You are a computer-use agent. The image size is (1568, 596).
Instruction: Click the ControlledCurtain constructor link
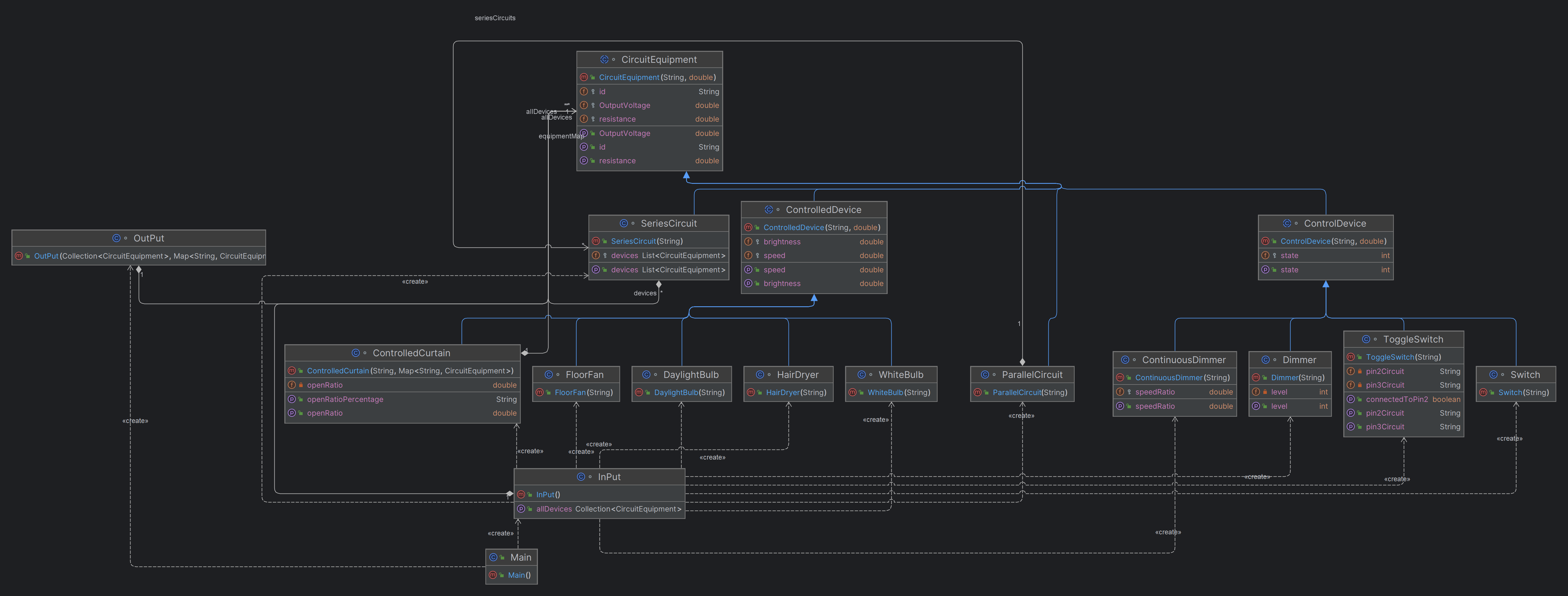click(x=338, y=371)
